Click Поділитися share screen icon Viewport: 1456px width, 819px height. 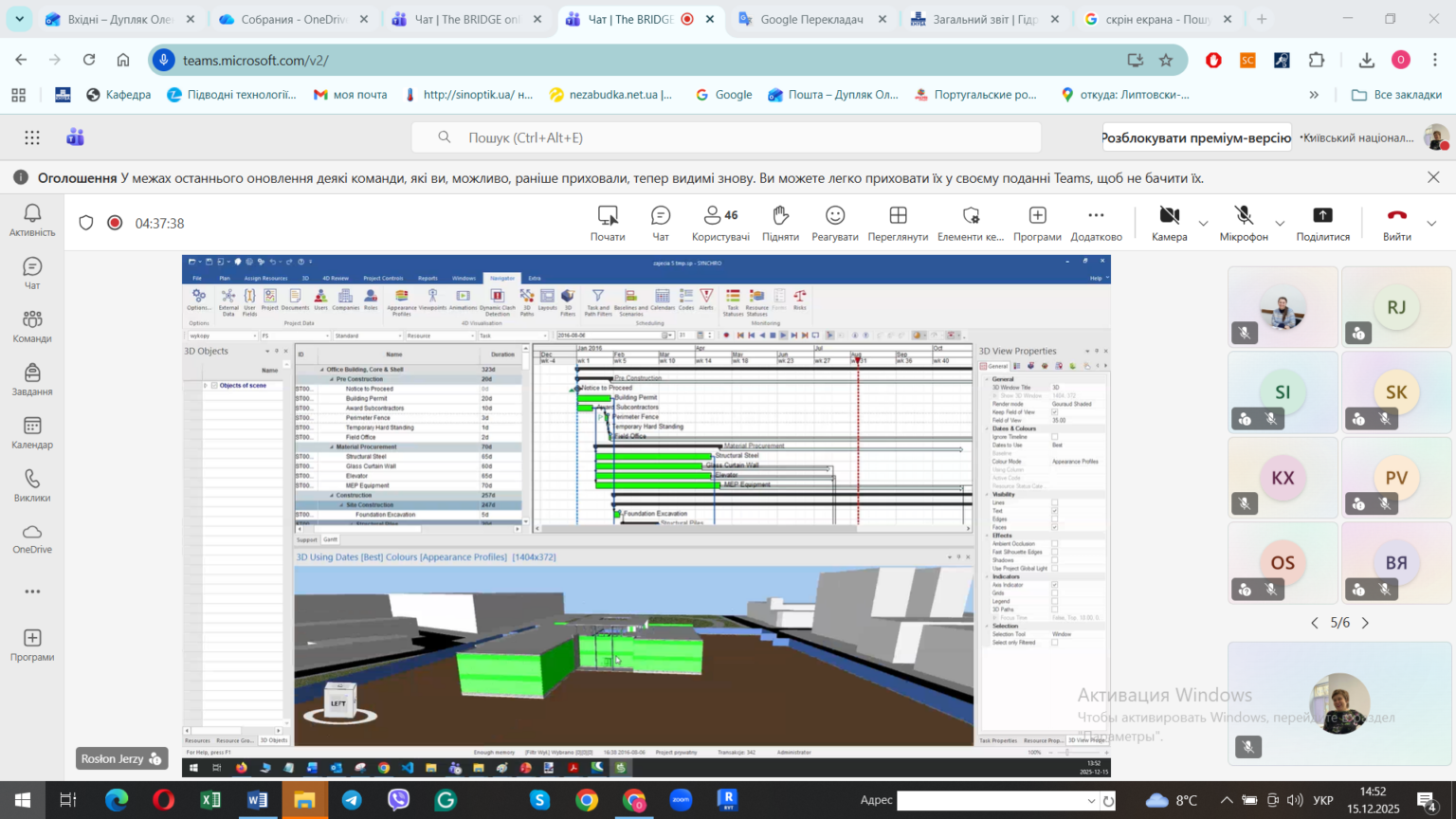(1322, 223)
